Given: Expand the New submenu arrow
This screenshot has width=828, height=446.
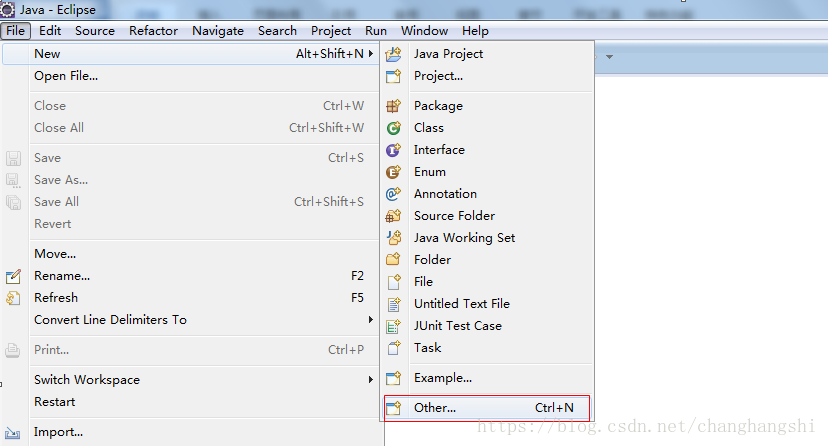Looking at the screenshot, I should (371, 54).
